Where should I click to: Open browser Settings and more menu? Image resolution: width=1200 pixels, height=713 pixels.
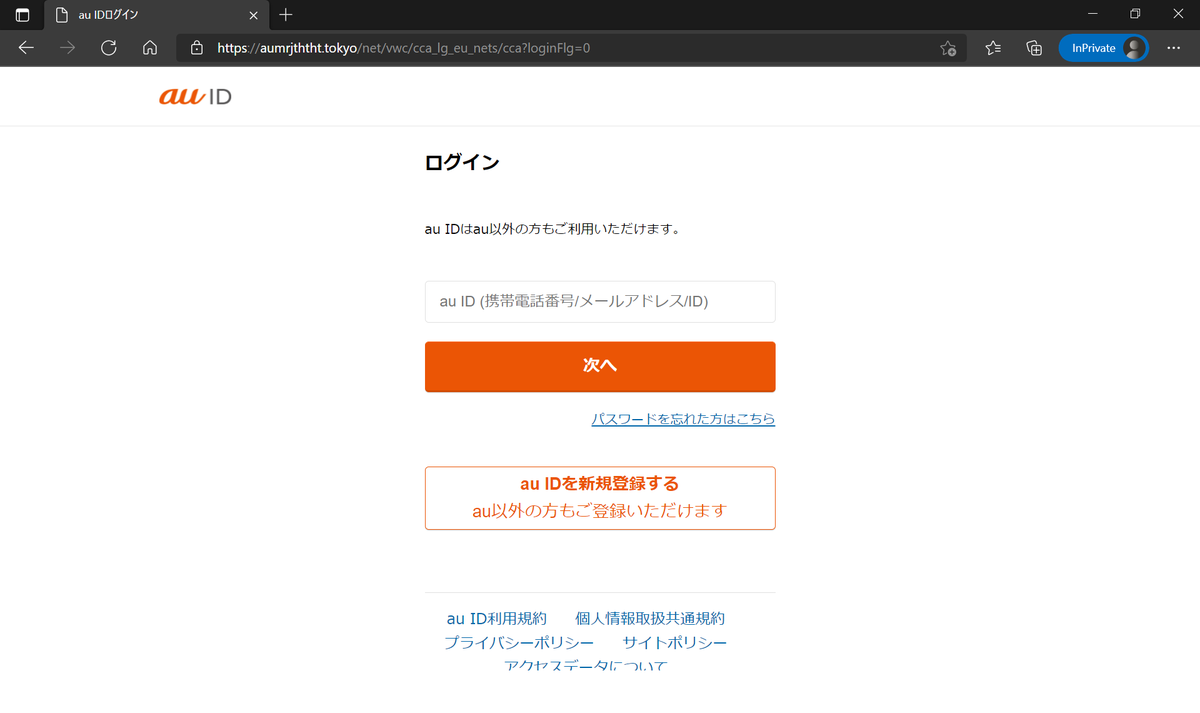click(1174, 48)
